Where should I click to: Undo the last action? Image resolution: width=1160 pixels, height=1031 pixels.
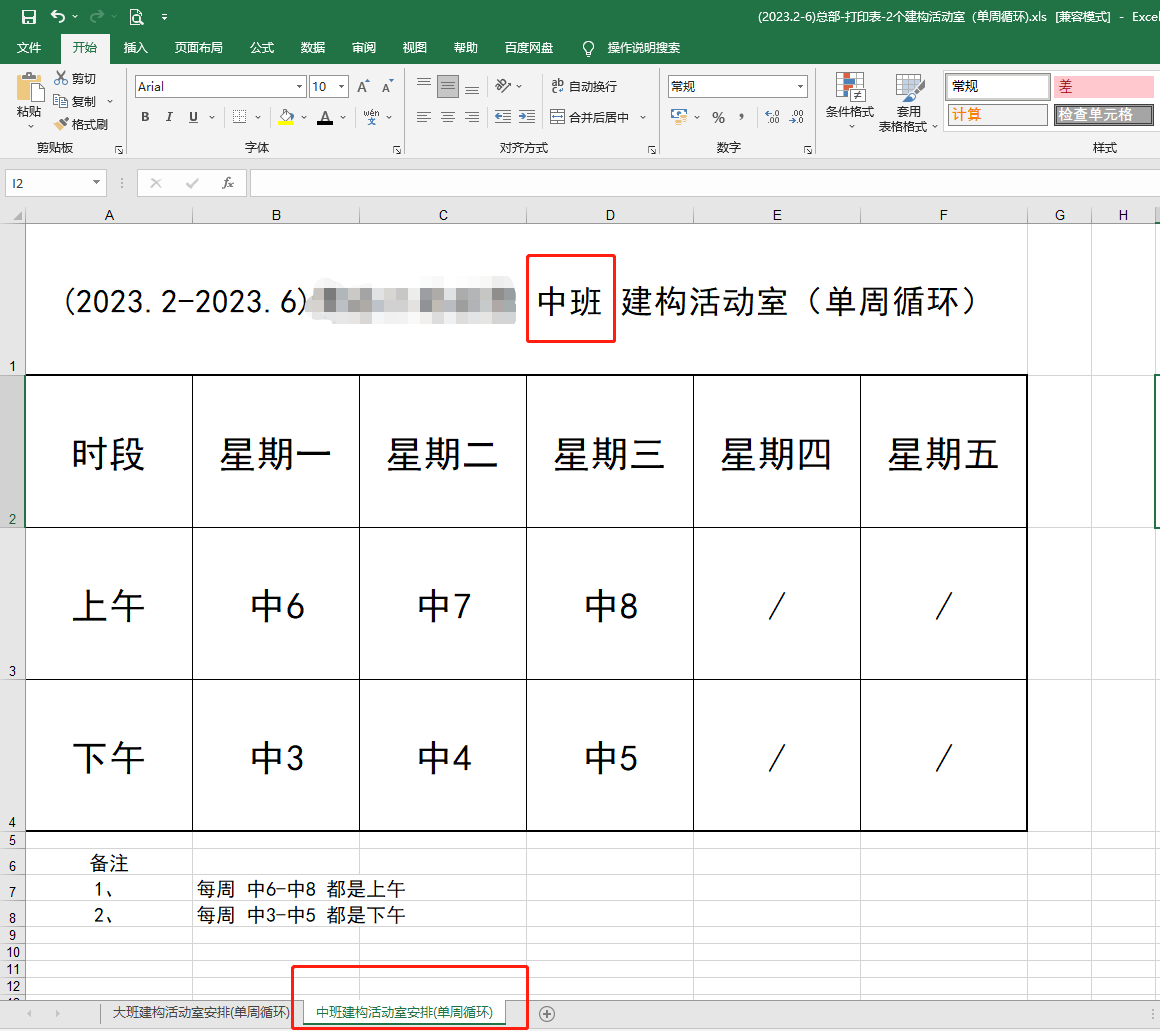click(x=58, y=16)
